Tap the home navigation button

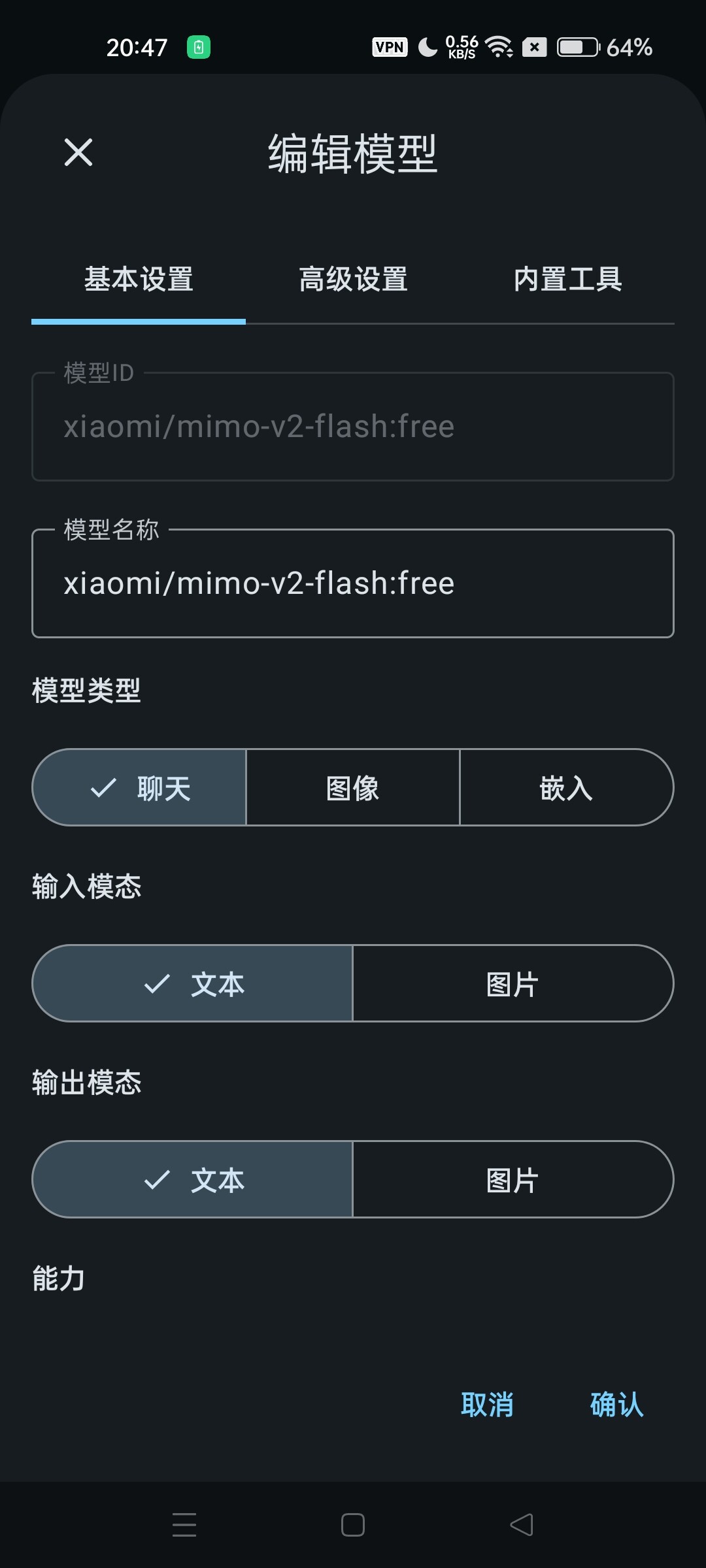click(x=353, y=1524)
